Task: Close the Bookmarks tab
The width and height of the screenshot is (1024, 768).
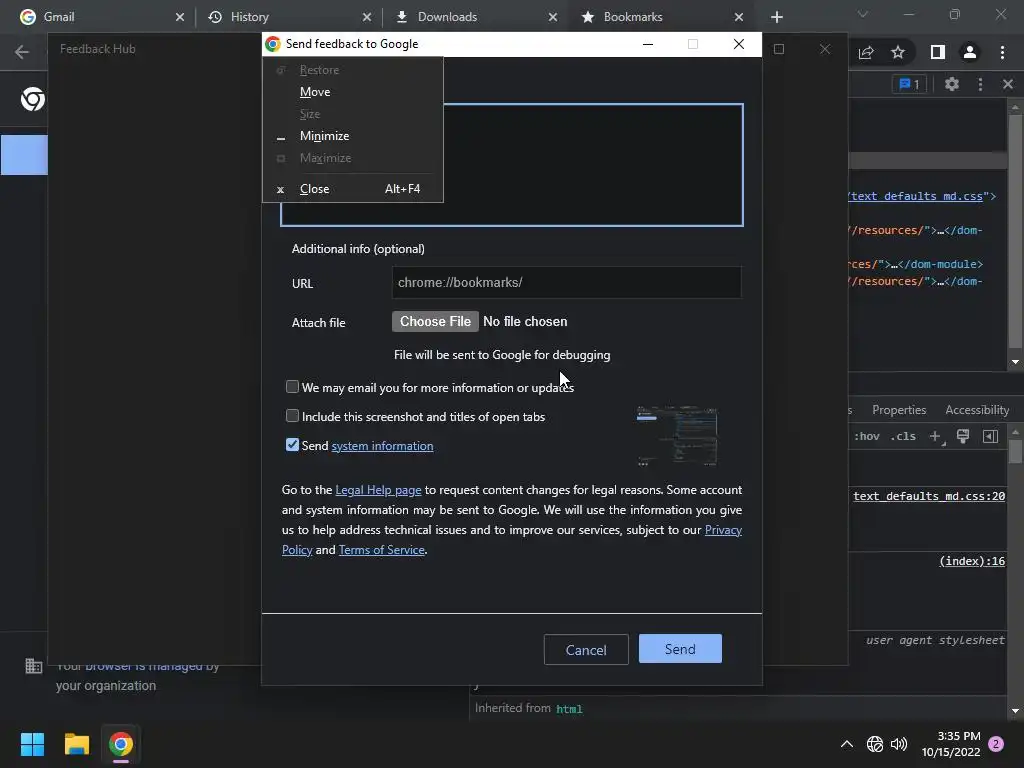Action: [739, 17]
